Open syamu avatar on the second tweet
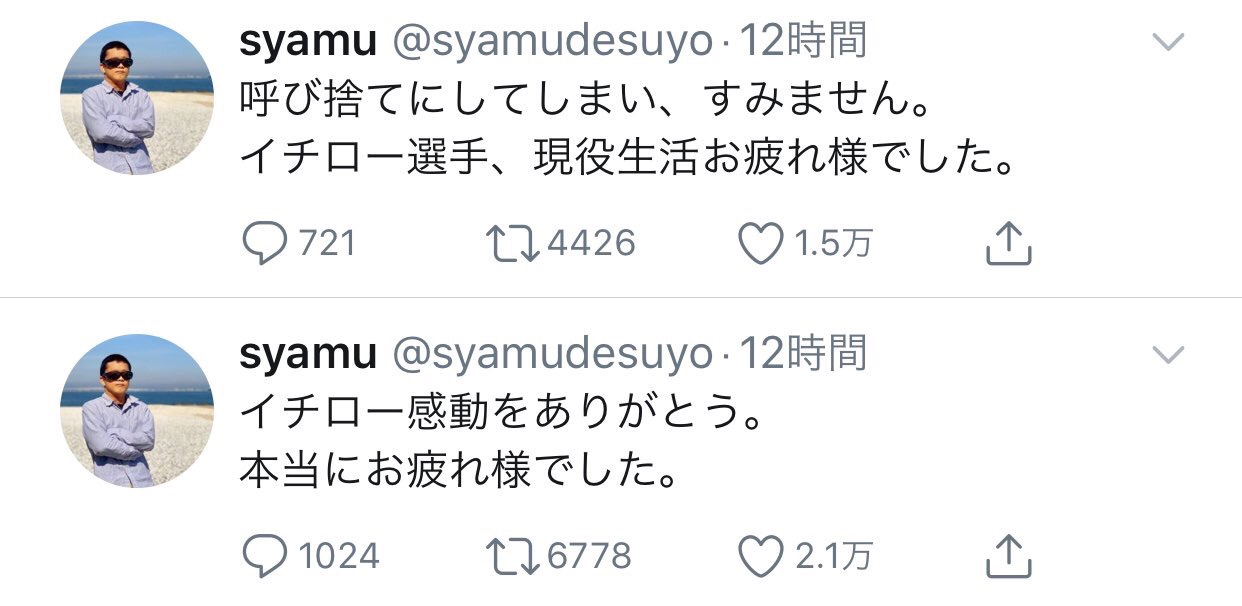The height and width of the screenshot is (606, 1242). pos(137,411)
